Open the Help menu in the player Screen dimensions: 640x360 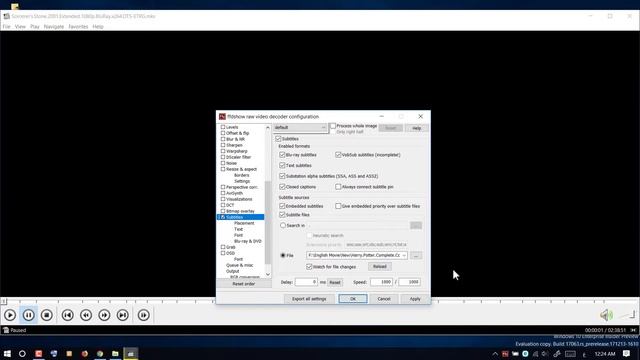98,27
